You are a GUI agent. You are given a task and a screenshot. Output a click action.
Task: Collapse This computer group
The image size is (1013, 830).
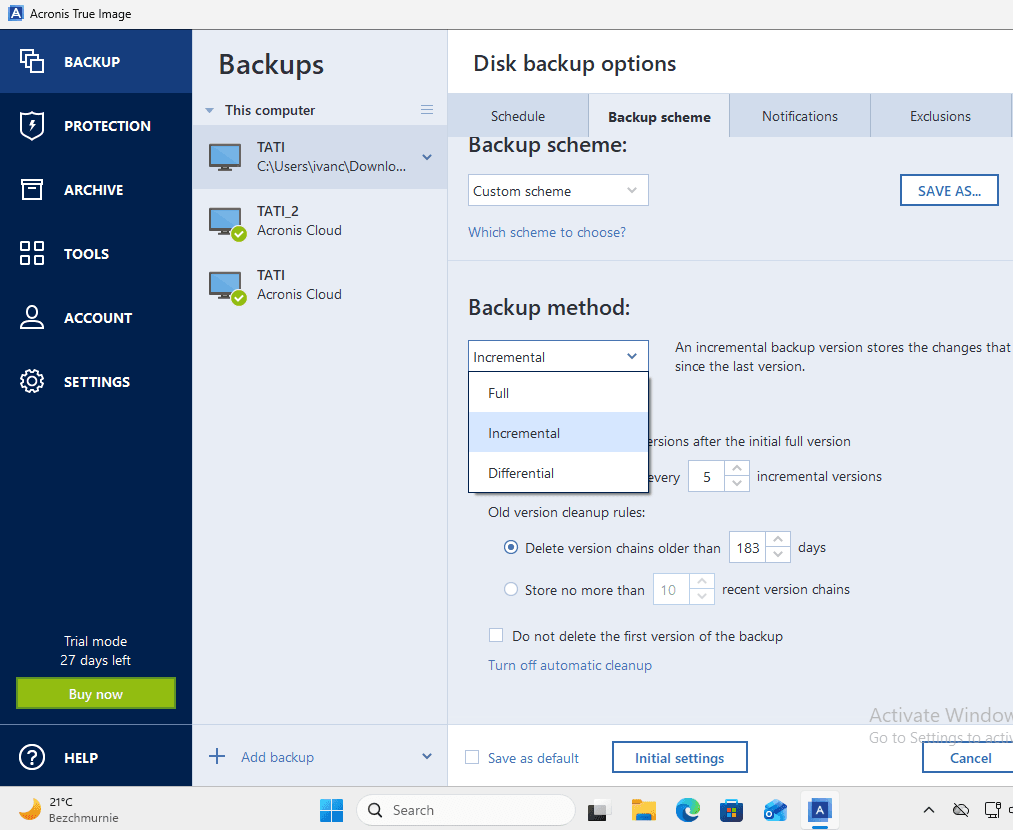(209, 110)
